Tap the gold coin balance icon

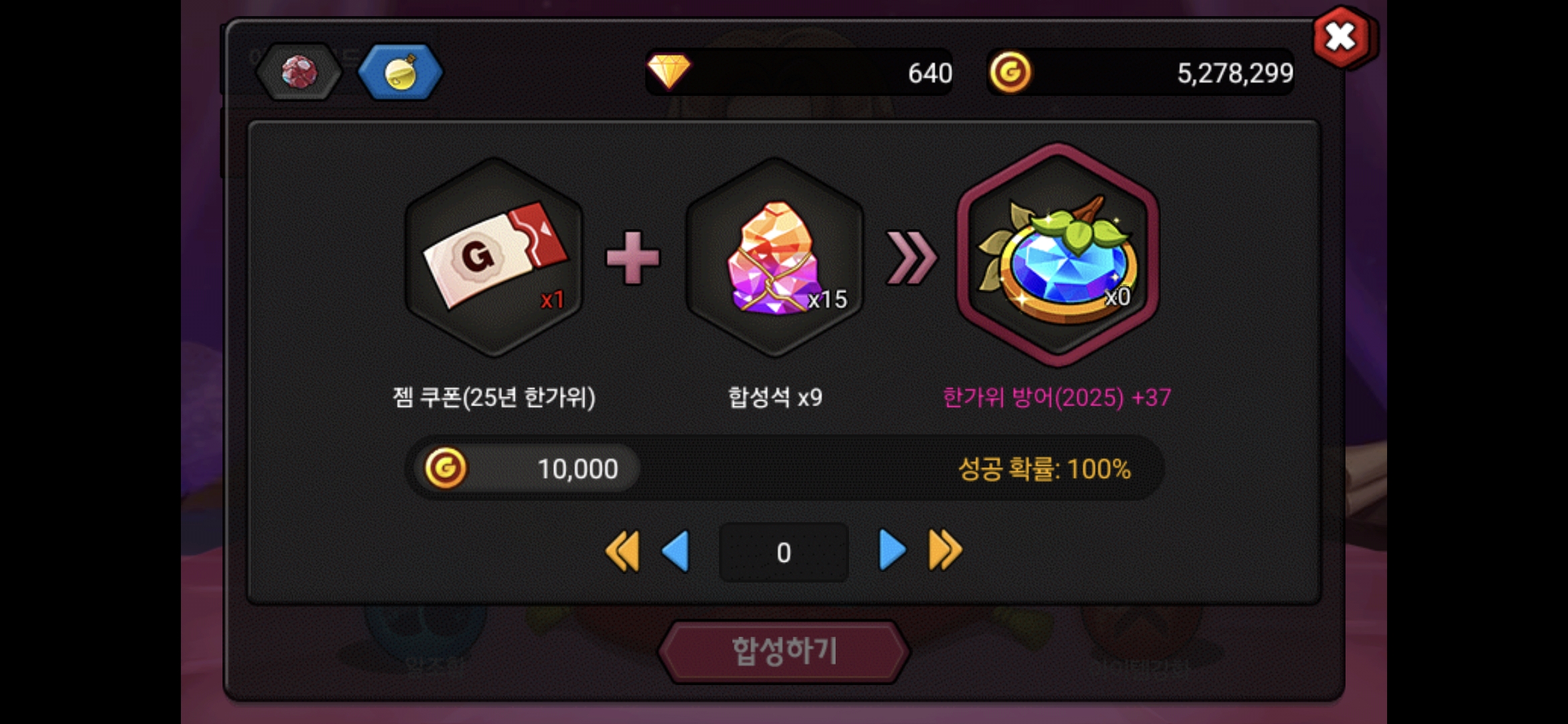tap(1010, 72)
